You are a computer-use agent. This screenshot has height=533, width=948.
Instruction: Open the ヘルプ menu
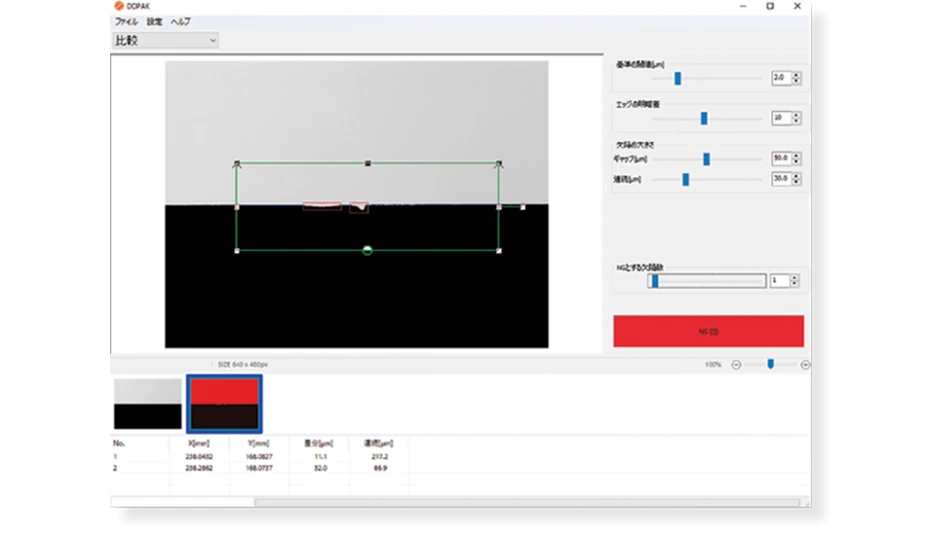(180, 21)
